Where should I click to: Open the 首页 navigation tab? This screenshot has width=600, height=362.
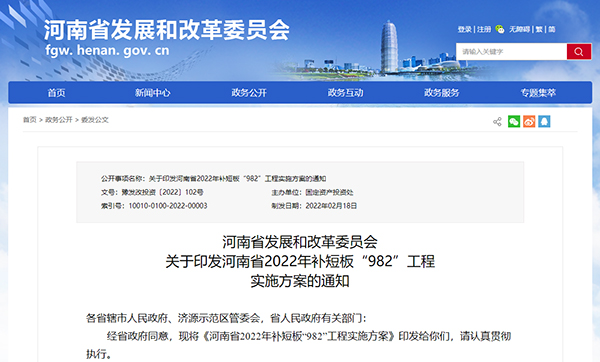[56, 93]
